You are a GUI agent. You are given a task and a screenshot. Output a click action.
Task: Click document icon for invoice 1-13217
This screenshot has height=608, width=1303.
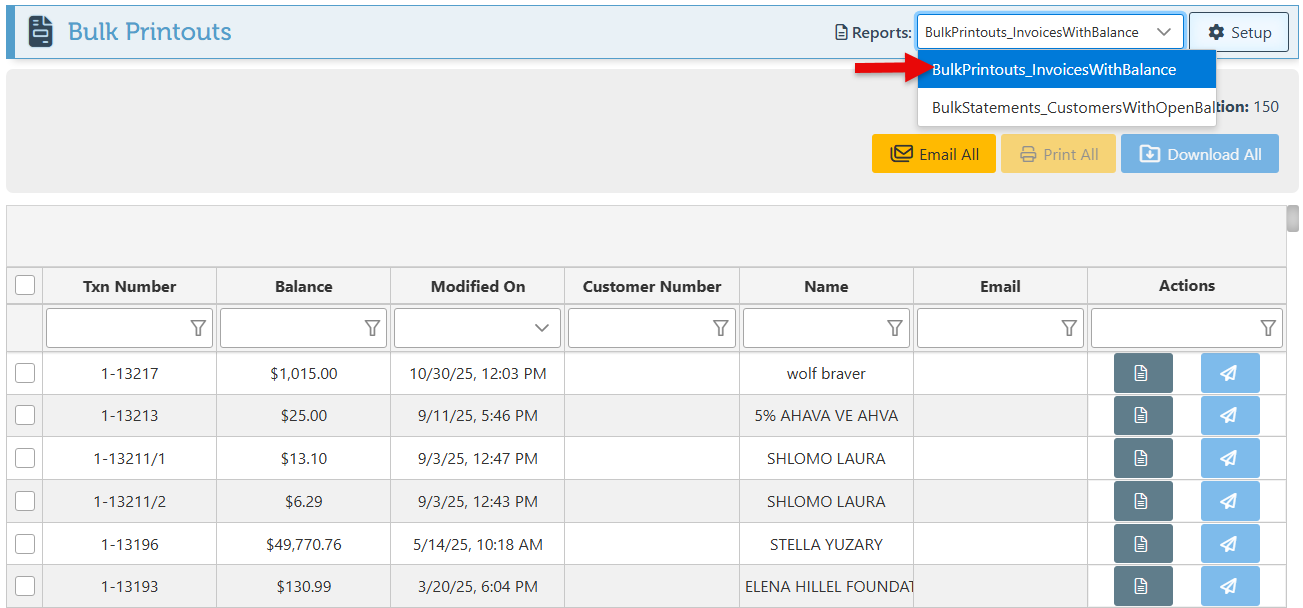(1141, 374)
